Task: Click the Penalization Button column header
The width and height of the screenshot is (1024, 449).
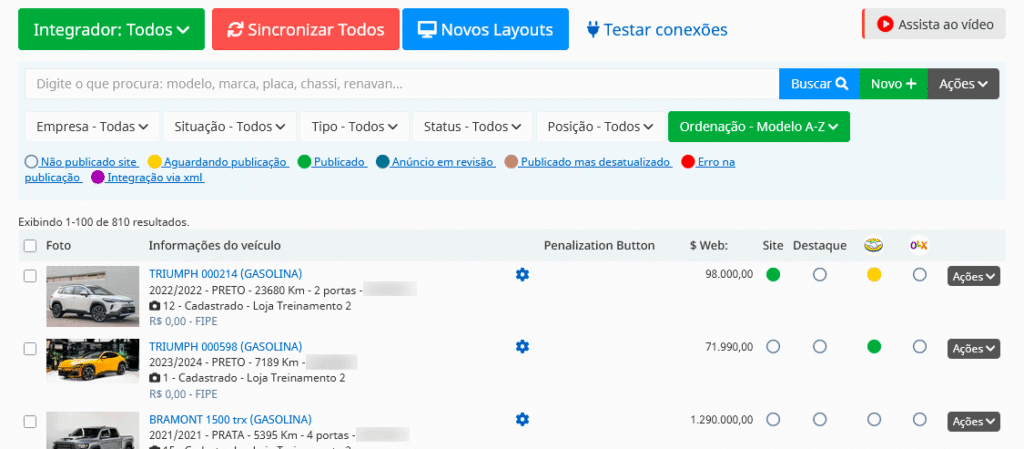Action: [x=599, y=245]
